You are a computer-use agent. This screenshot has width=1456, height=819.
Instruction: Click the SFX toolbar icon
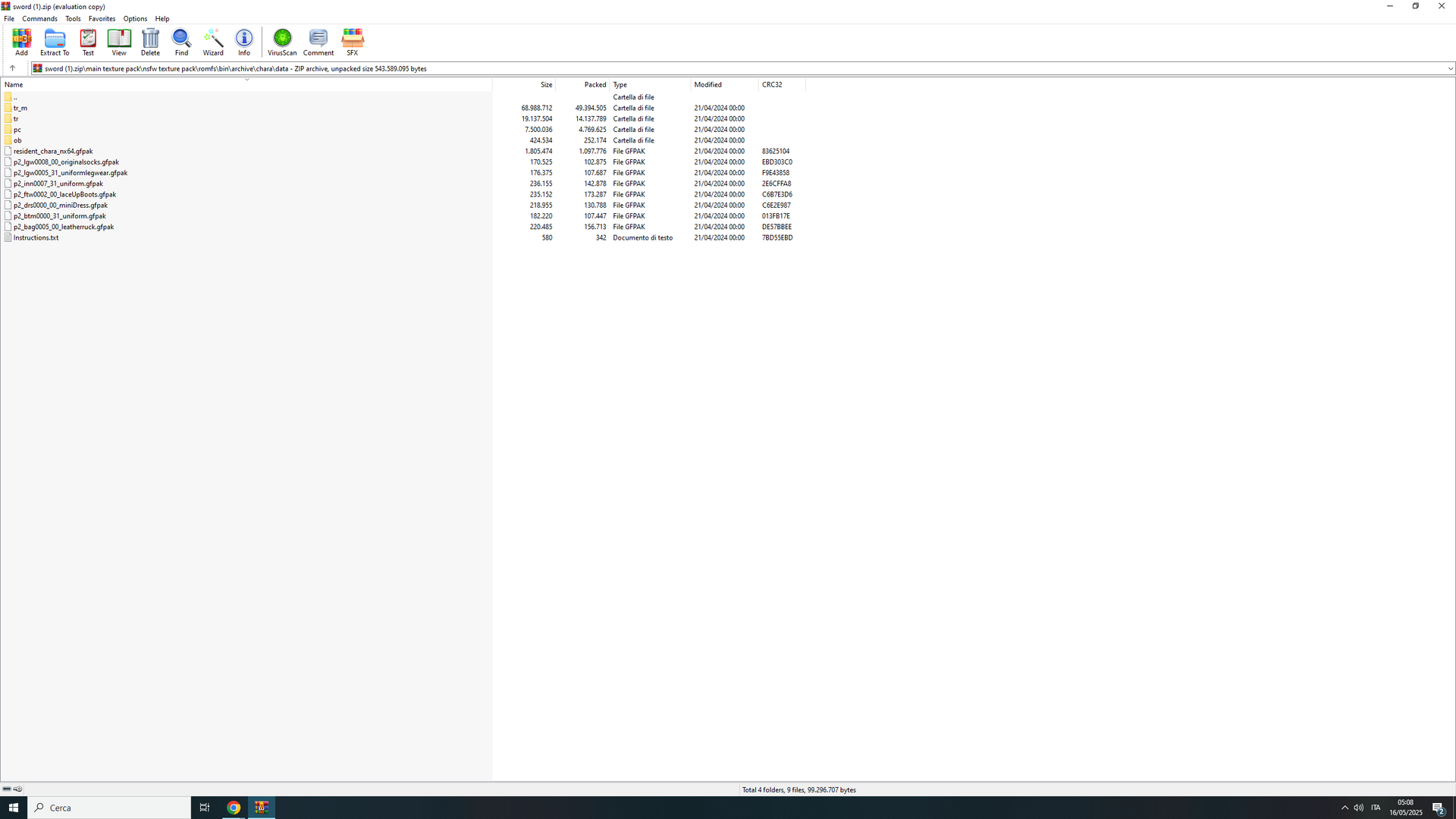click(353, 42)
